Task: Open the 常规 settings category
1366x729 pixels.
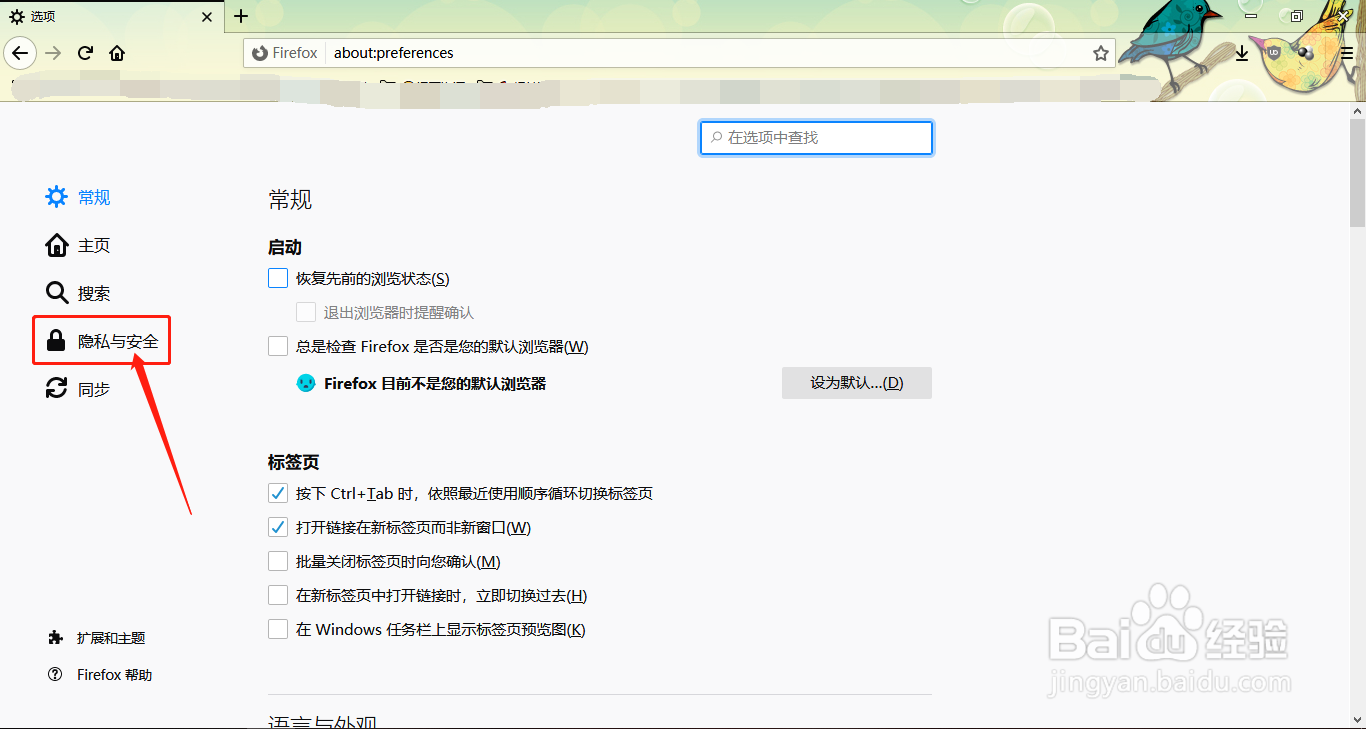Action: pos(78,197)
